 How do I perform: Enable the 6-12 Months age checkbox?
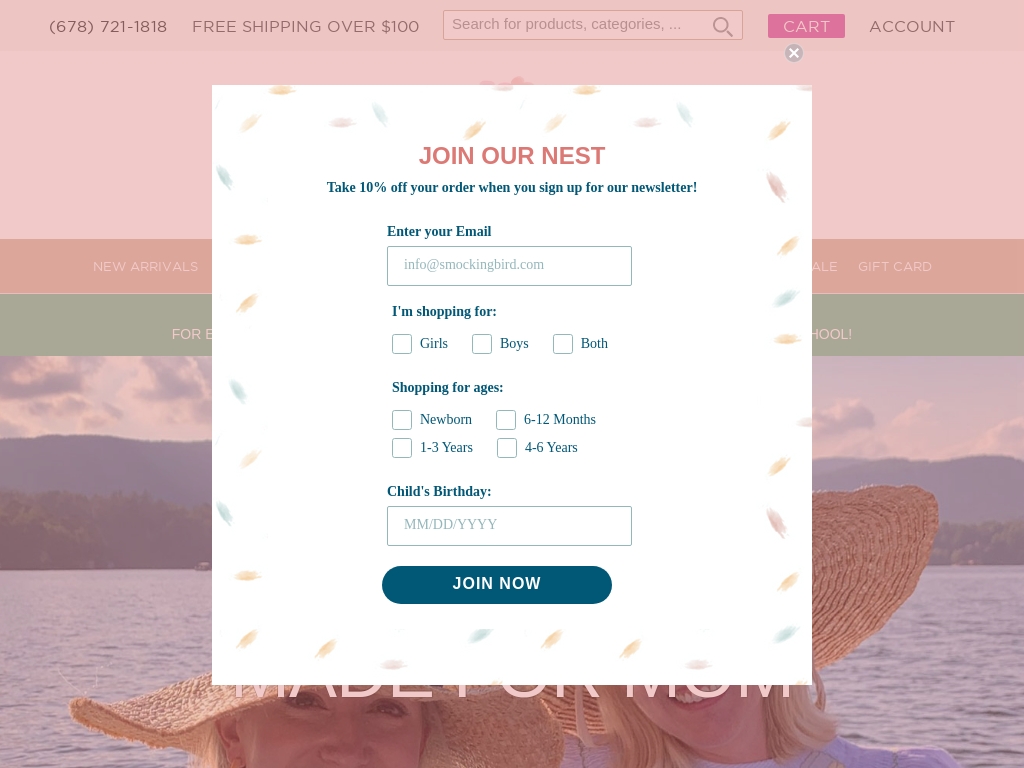[506, 420]
